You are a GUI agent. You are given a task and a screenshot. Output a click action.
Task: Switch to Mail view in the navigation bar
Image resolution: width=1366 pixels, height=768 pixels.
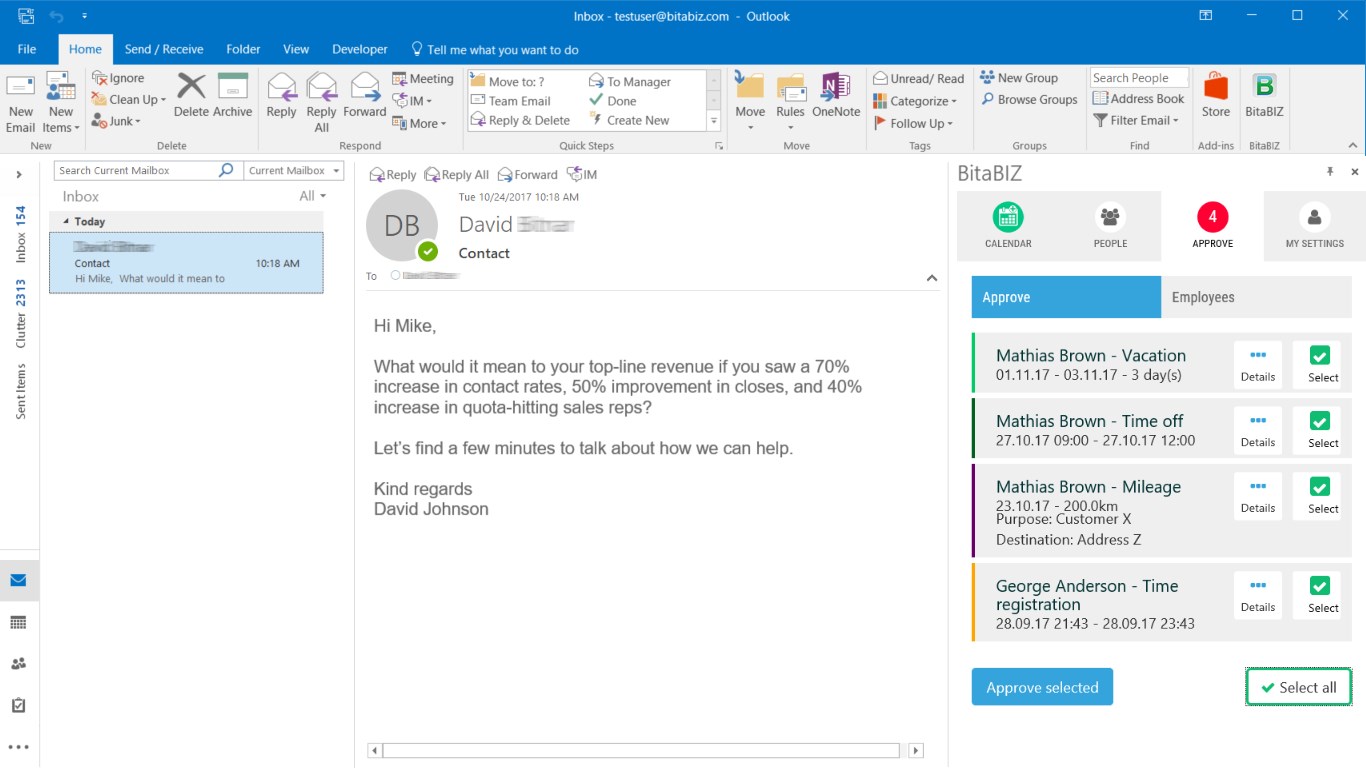[x=19, y=580]
